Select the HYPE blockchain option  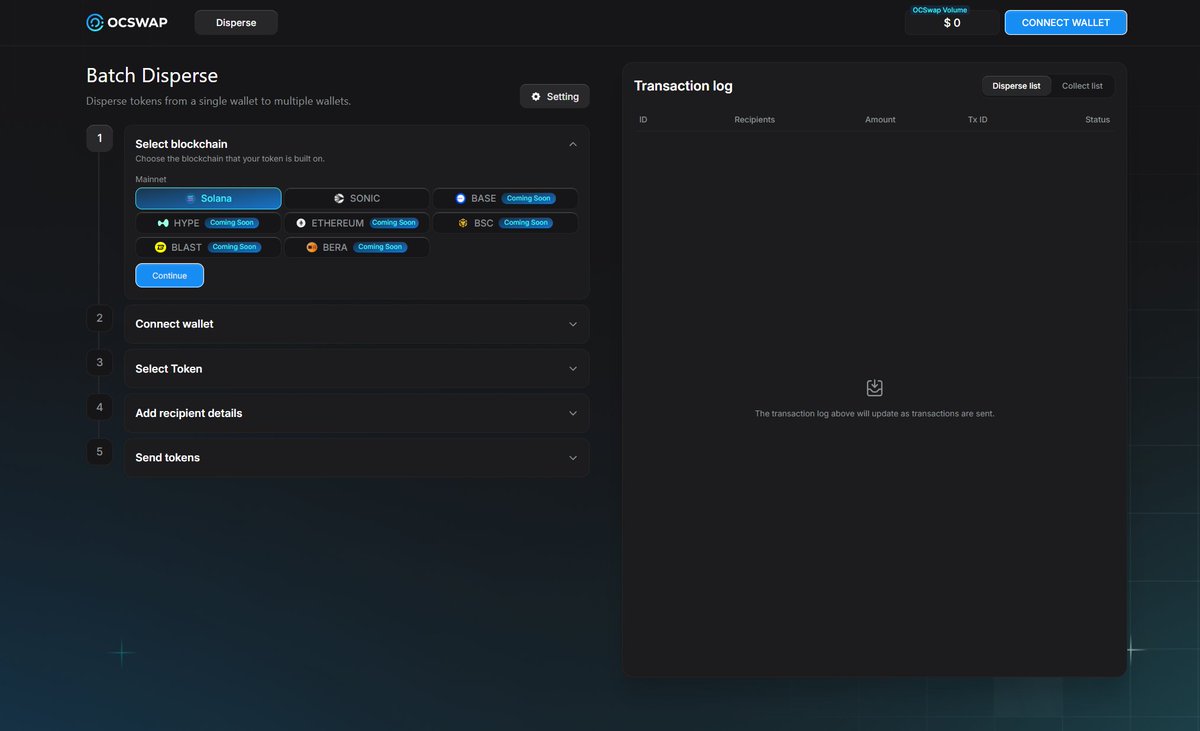(x=208, y=222)
